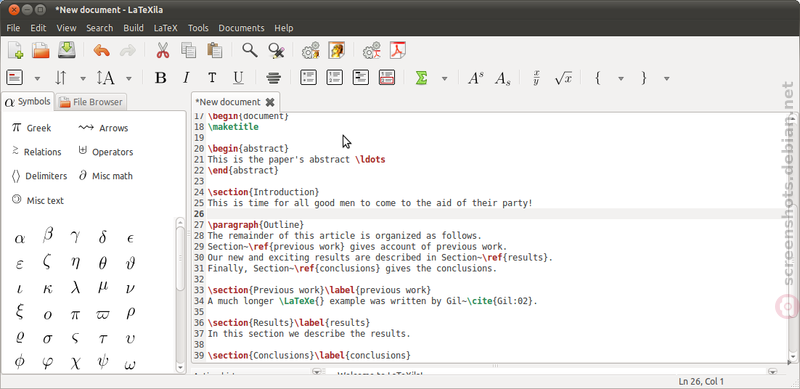Click the \maketitle command on line 18
Screen dimensions: 800x389
(233, 127)
